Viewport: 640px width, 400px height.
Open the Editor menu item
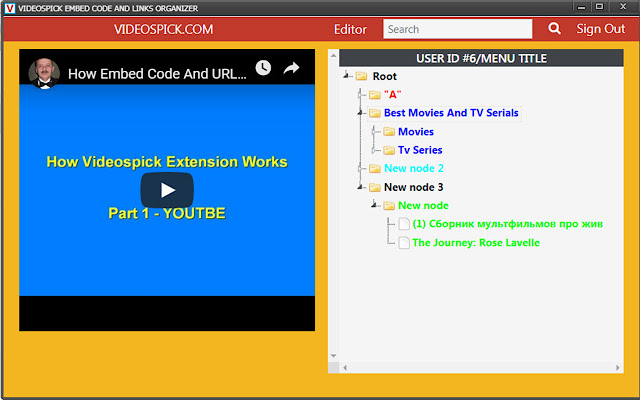click(x=350, y=29)
